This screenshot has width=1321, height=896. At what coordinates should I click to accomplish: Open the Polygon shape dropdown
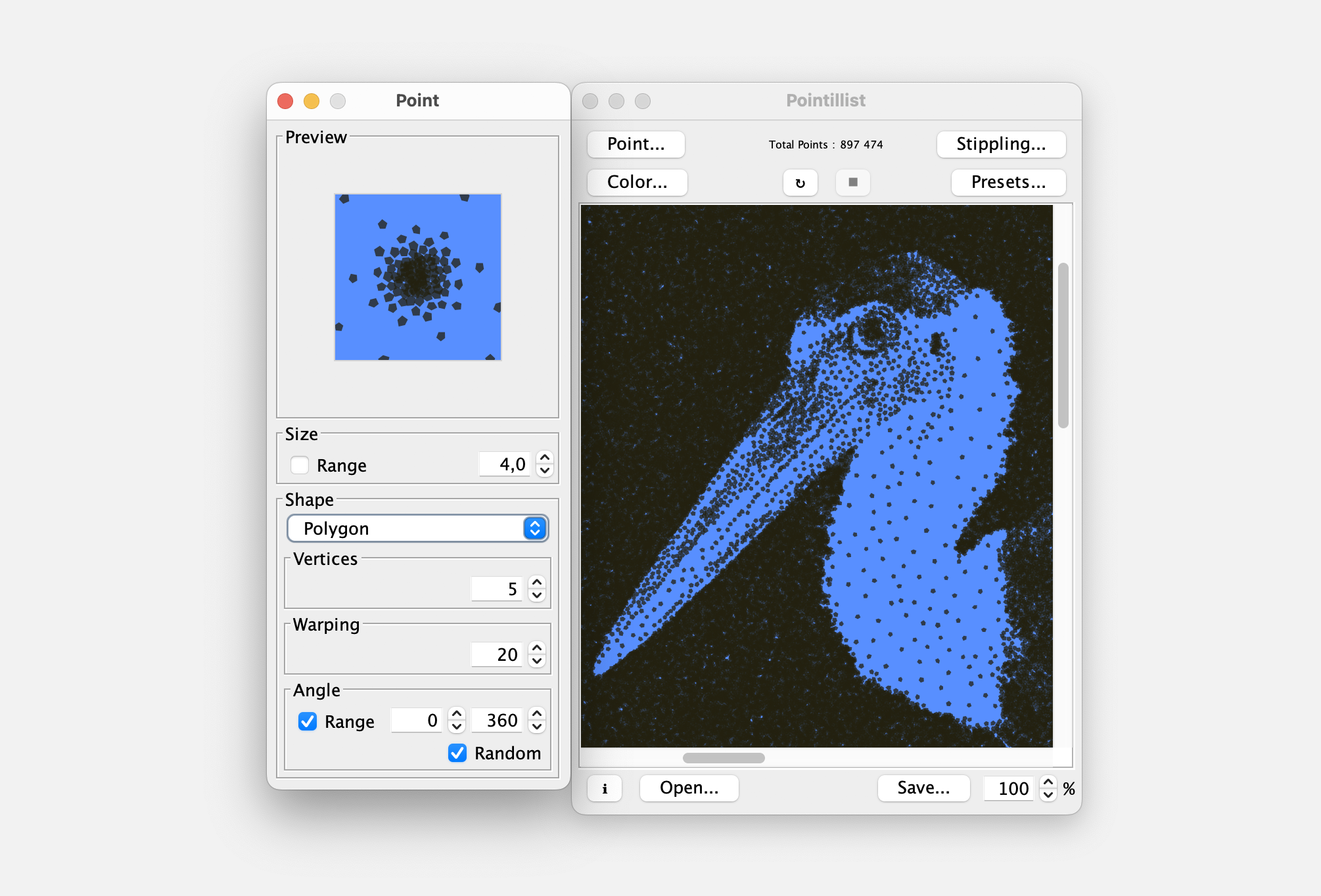click(417, 528)
